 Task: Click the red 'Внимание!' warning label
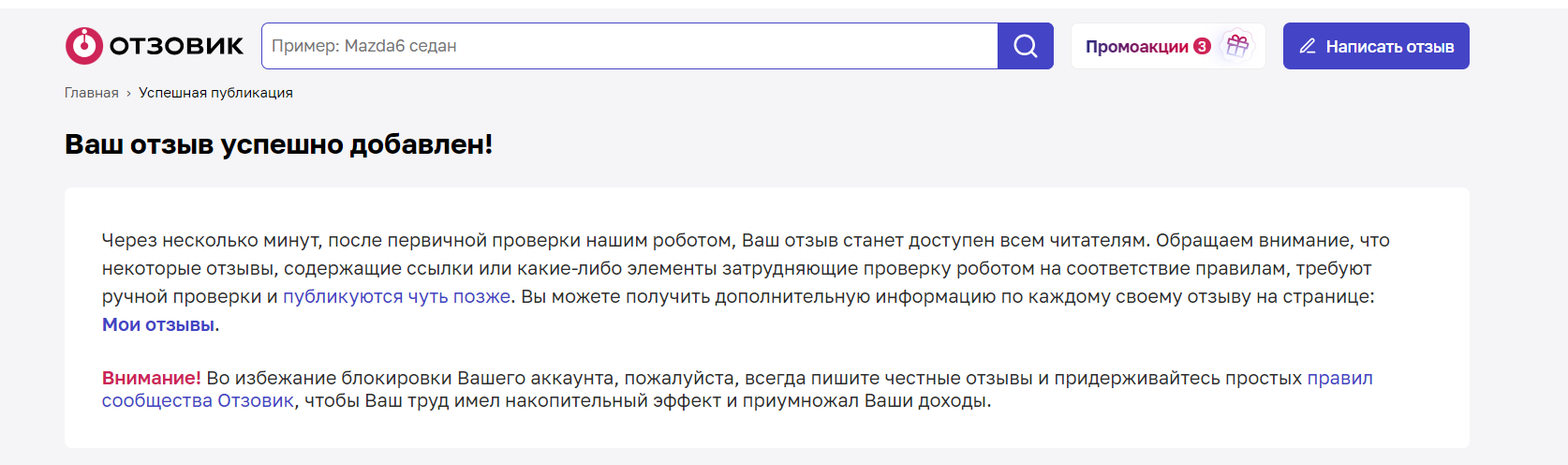[x=152, y=378]
